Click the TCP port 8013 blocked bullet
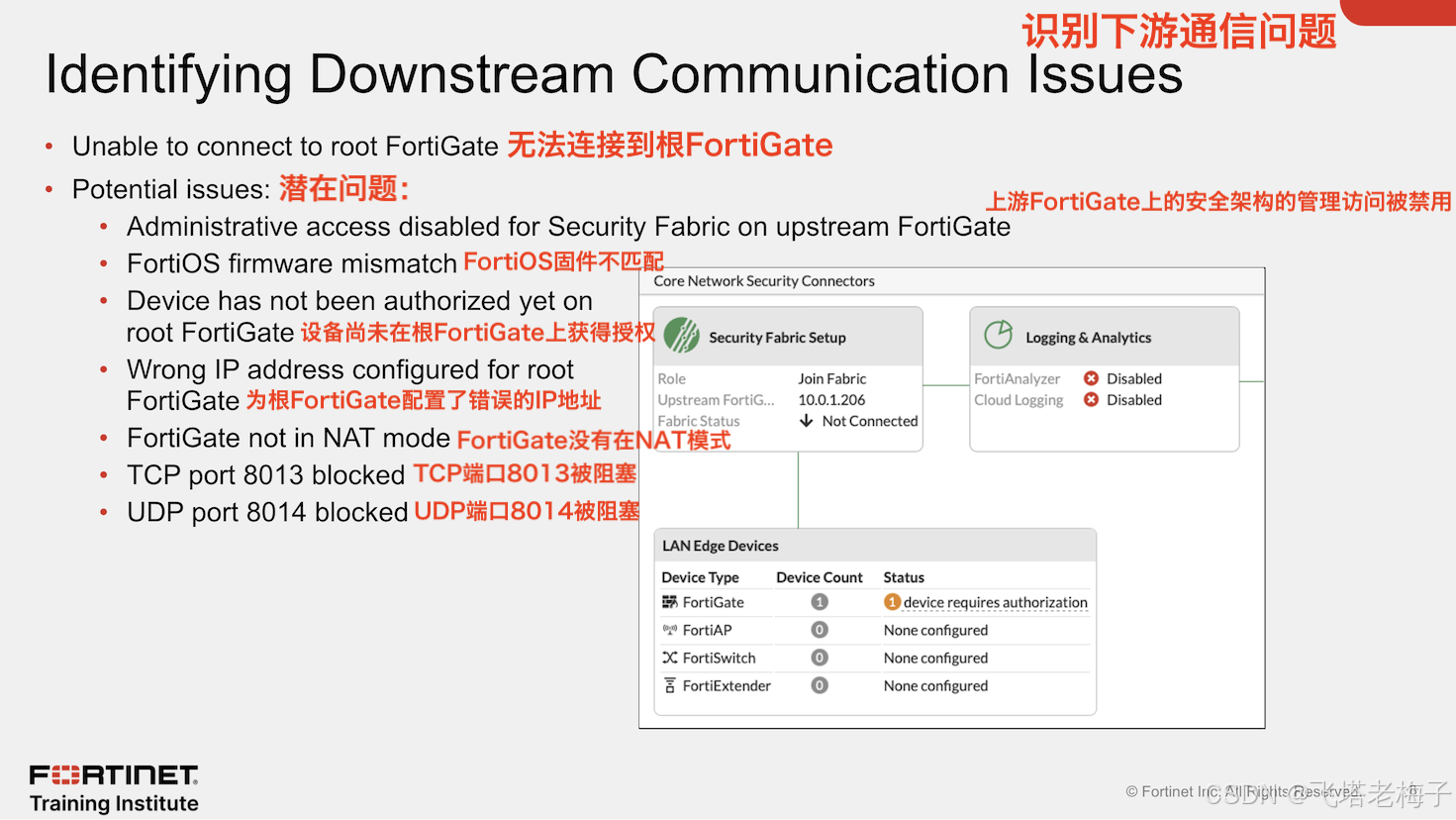 click(266, 475)
